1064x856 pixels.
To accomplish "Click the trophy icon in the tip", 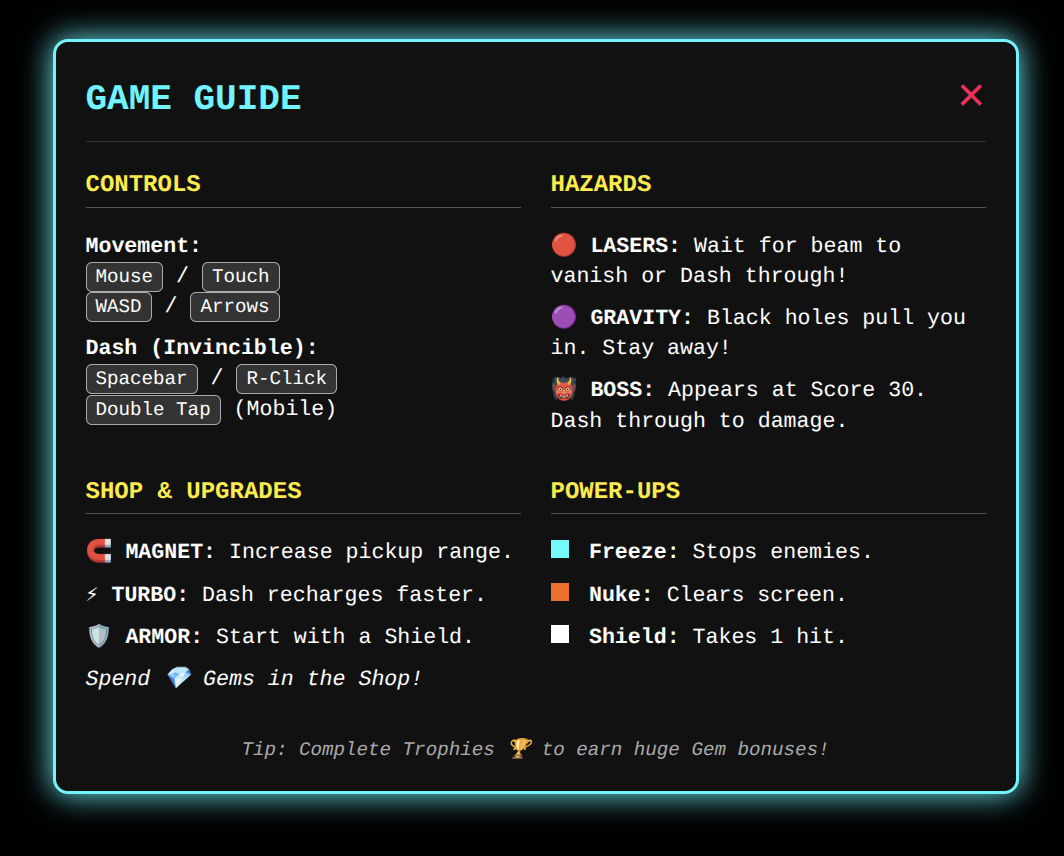I will pyautogui.click(x=519, y=749).
